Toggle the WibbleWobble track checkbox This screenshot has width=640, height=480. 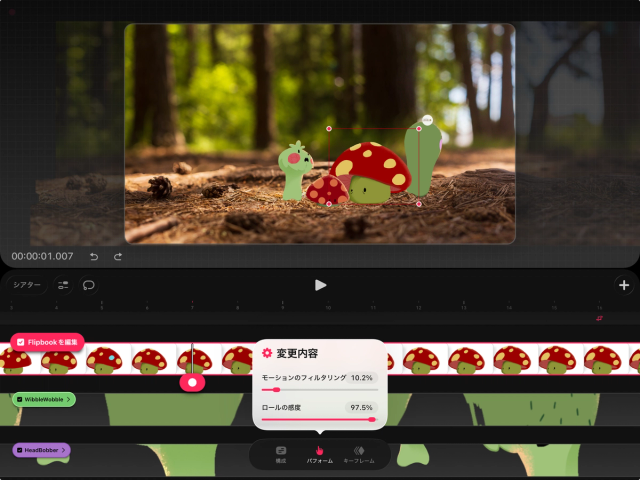[20, 400]
